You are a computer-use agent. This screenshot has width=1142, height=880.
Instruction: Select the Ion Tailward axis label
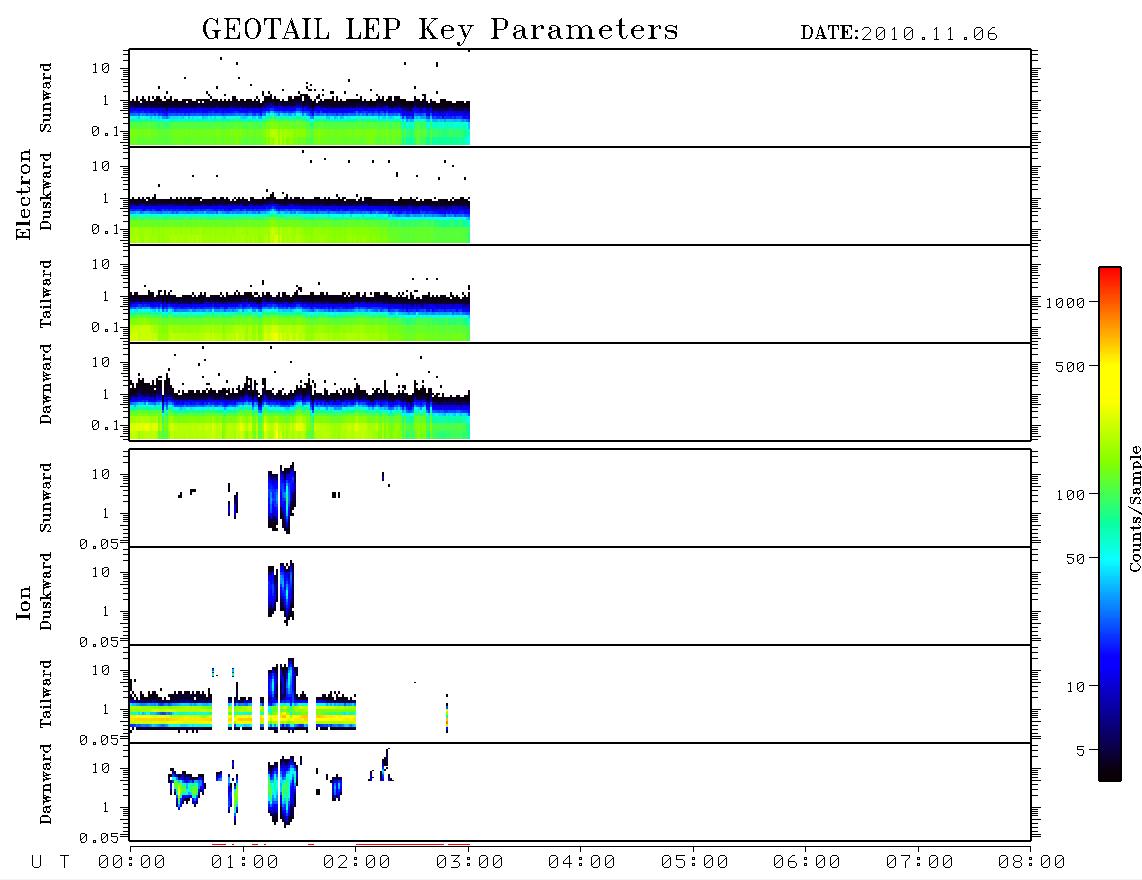tap(46, 694)
